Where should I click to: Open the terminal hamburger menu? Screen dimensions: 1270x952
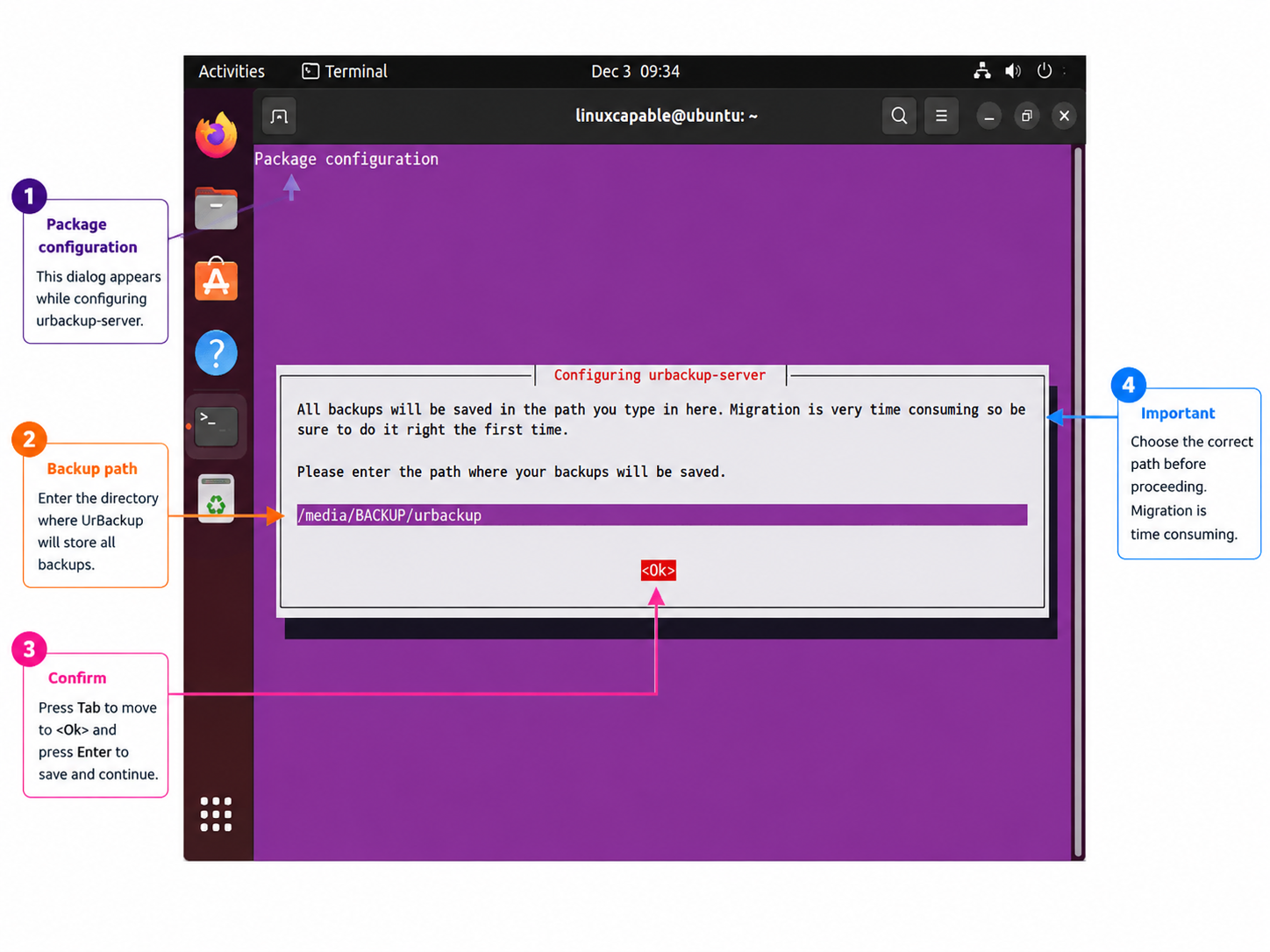tap(941, 116)
